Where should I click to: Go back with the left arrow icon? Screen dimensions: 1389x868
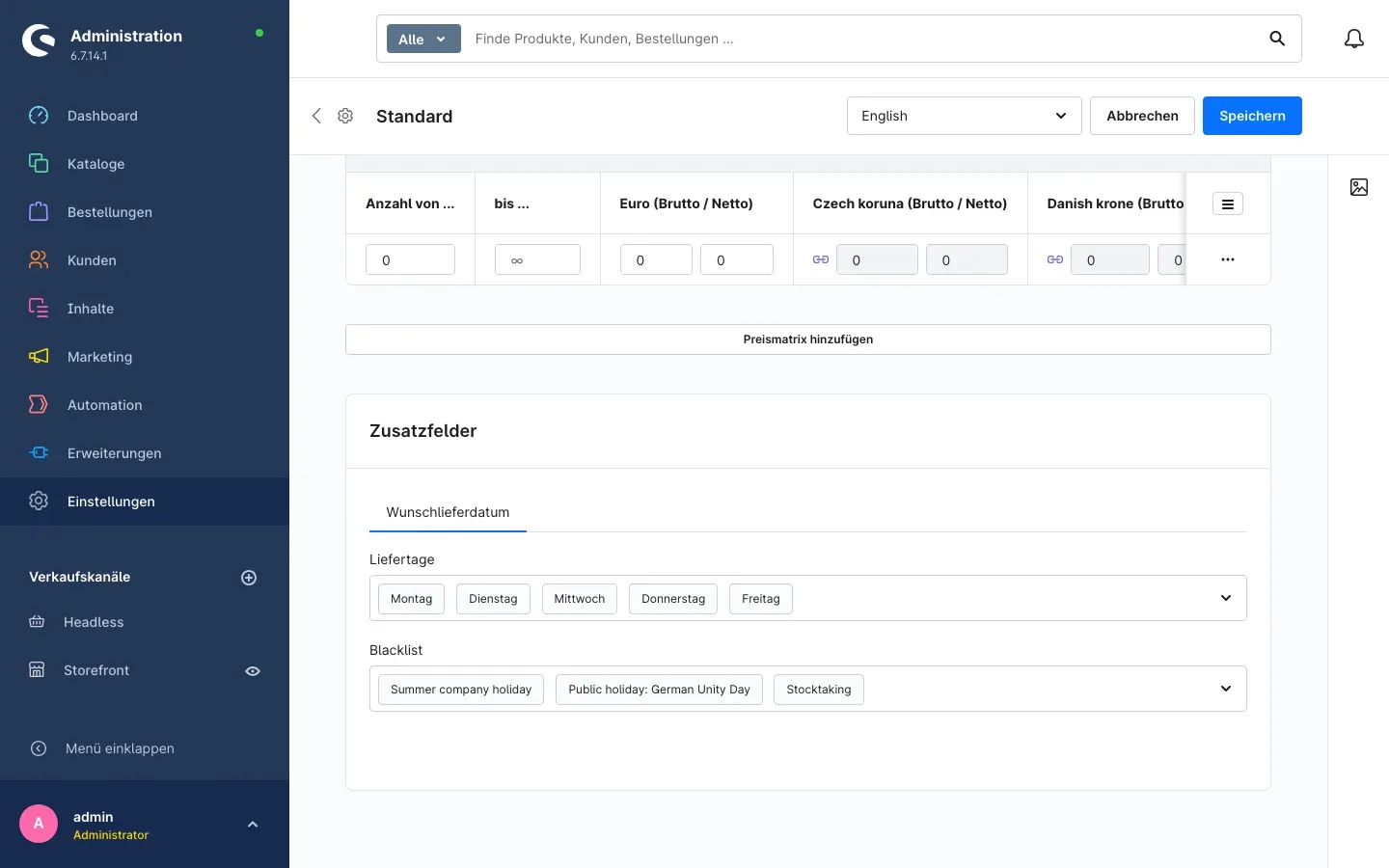pyautogui.click(x=316, y=116)
